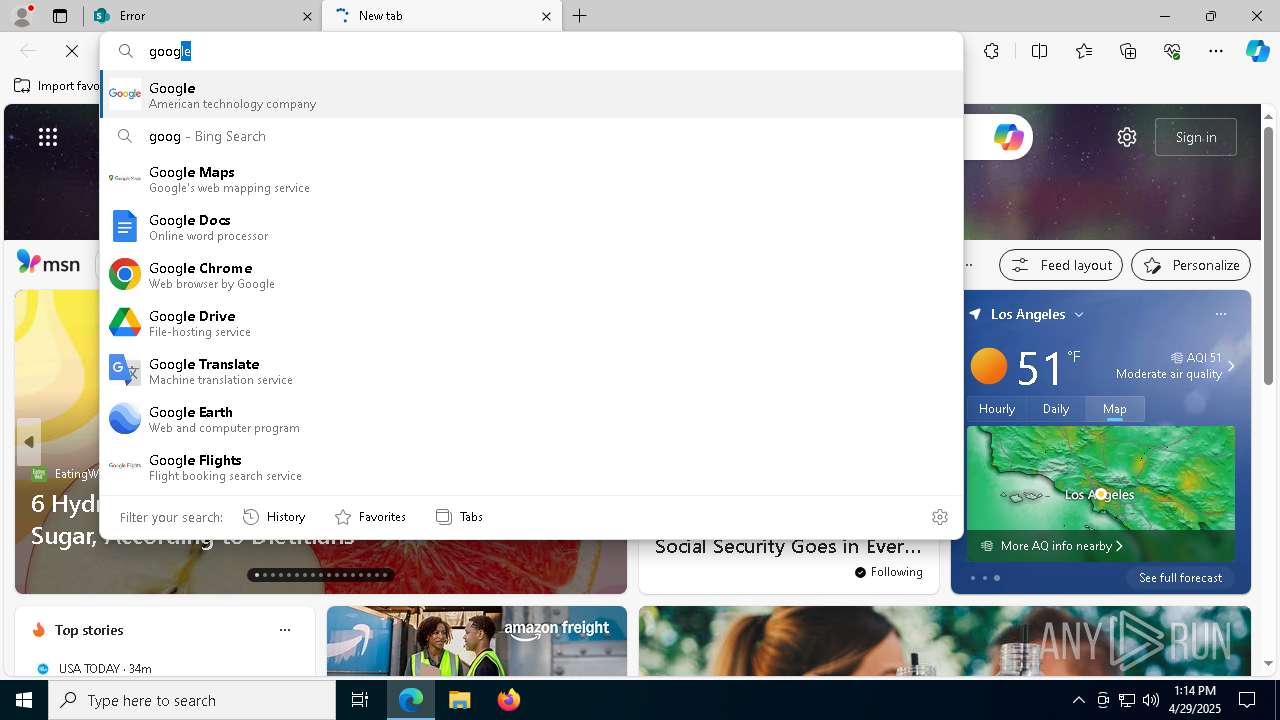Select Google Translate suggestion
The height and width of the screenshot is (720, 1280).
click(x=531, y=371)
